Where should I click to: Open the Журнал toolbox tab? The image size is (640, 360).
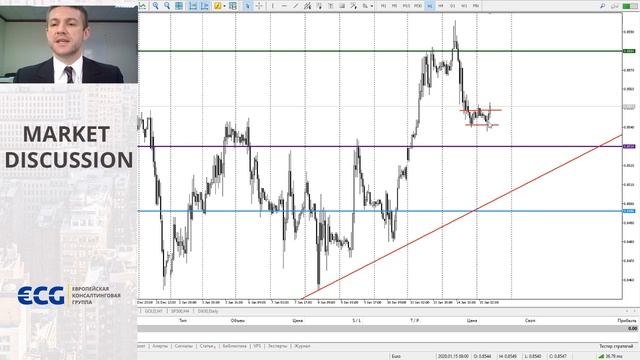(302, 346)
